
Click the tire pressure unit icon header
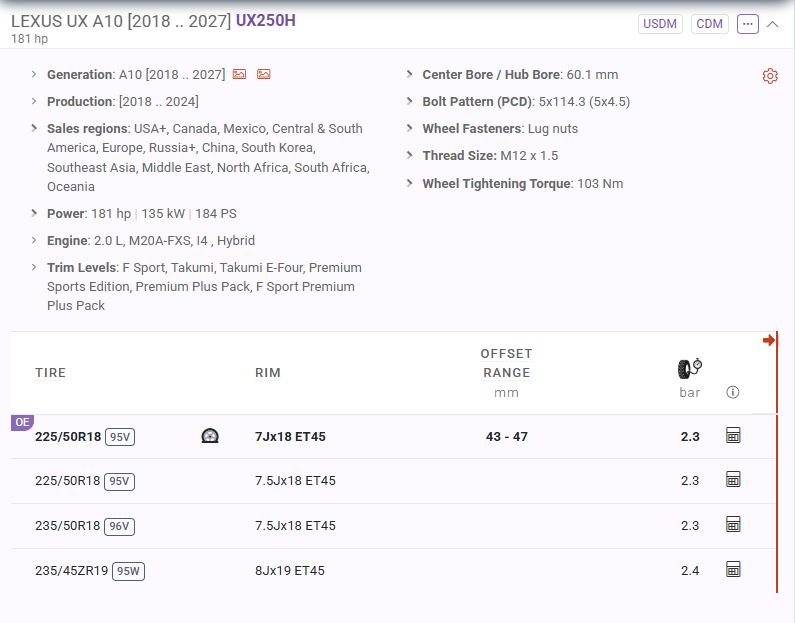tap(690, 369)
